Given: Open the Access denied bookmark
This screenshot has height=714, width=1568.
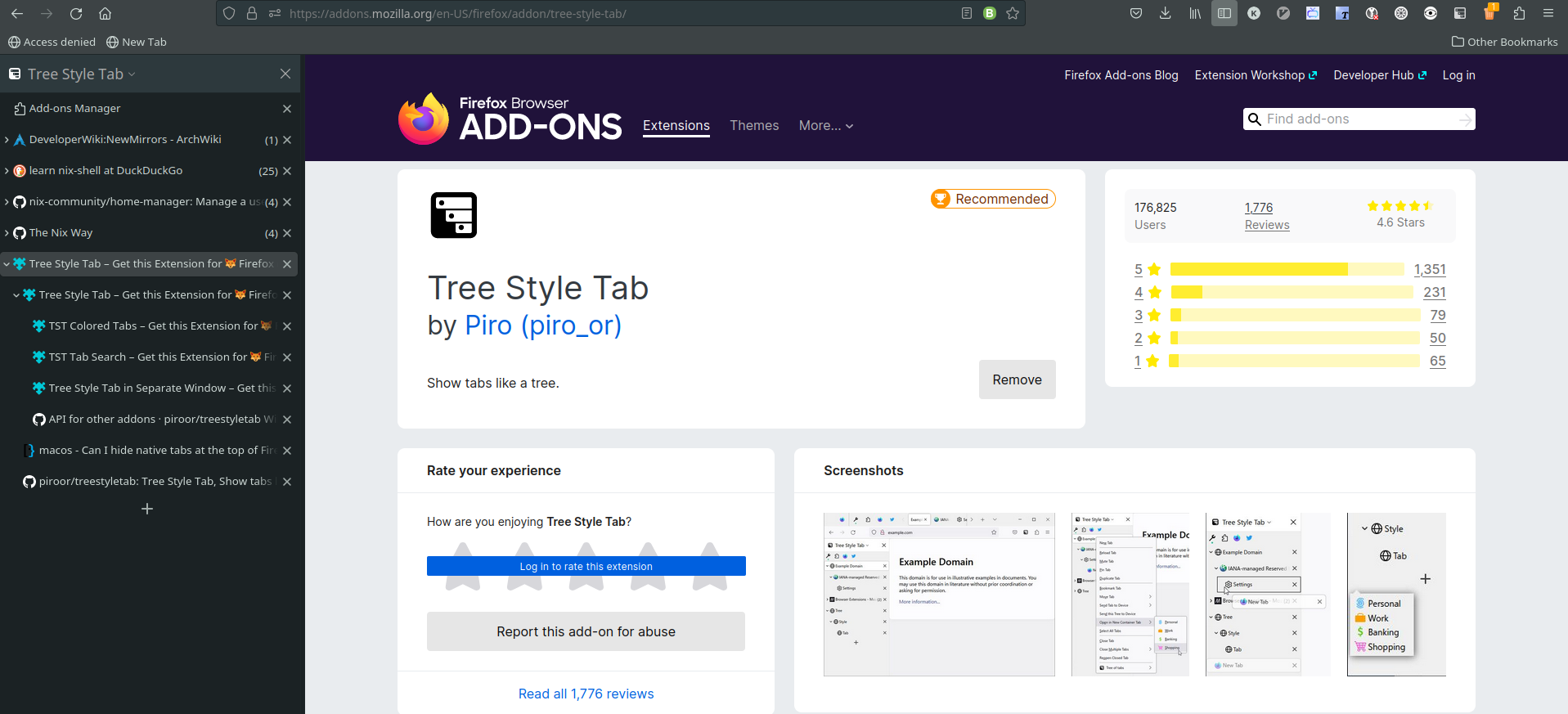Looking at the screenshot, I should click(x=52, y=42).
